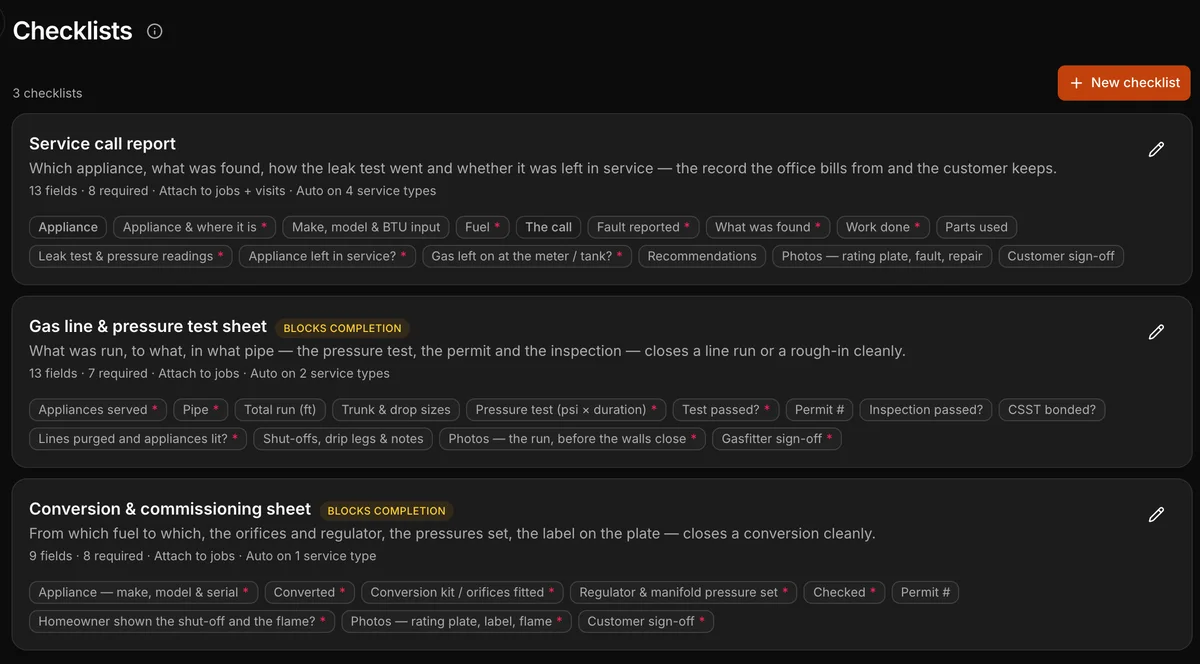Click the "Test passed?" chip
The width and height of the screenshot is (1200, 664).
[726, 409]
